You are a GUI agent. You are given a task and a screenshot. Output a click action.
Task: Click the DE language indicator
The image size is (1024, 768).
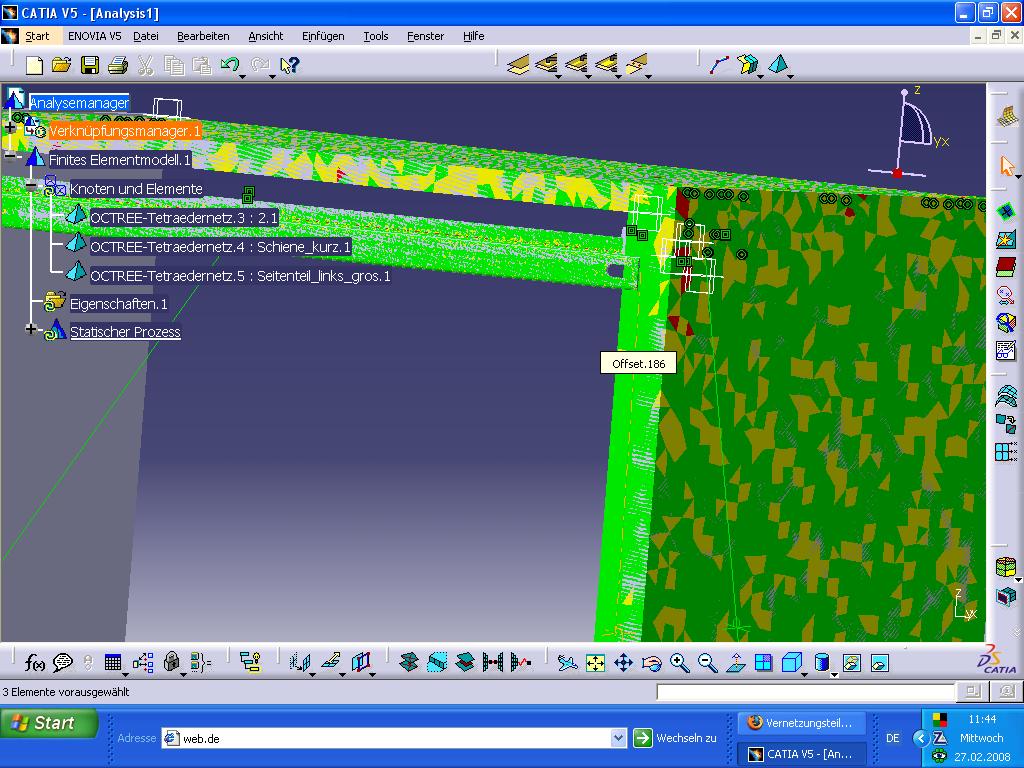pyautogui.click(x=893, y=738)
